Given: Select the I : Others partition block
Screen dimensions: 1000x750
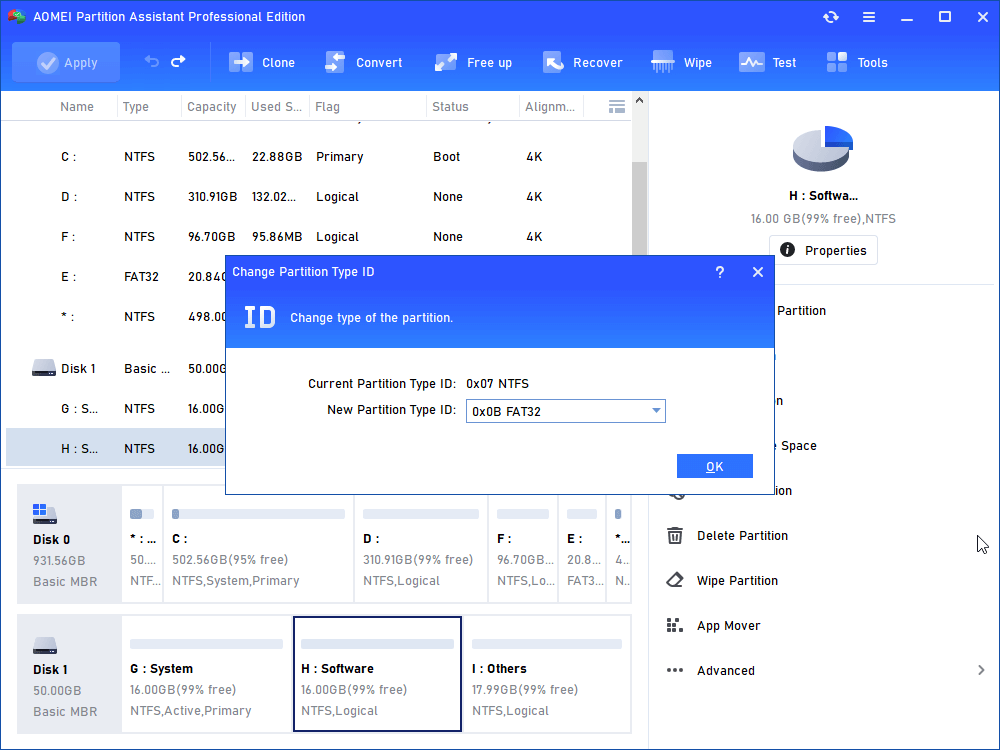Looking at the screenshot, I should pos(547,674).
